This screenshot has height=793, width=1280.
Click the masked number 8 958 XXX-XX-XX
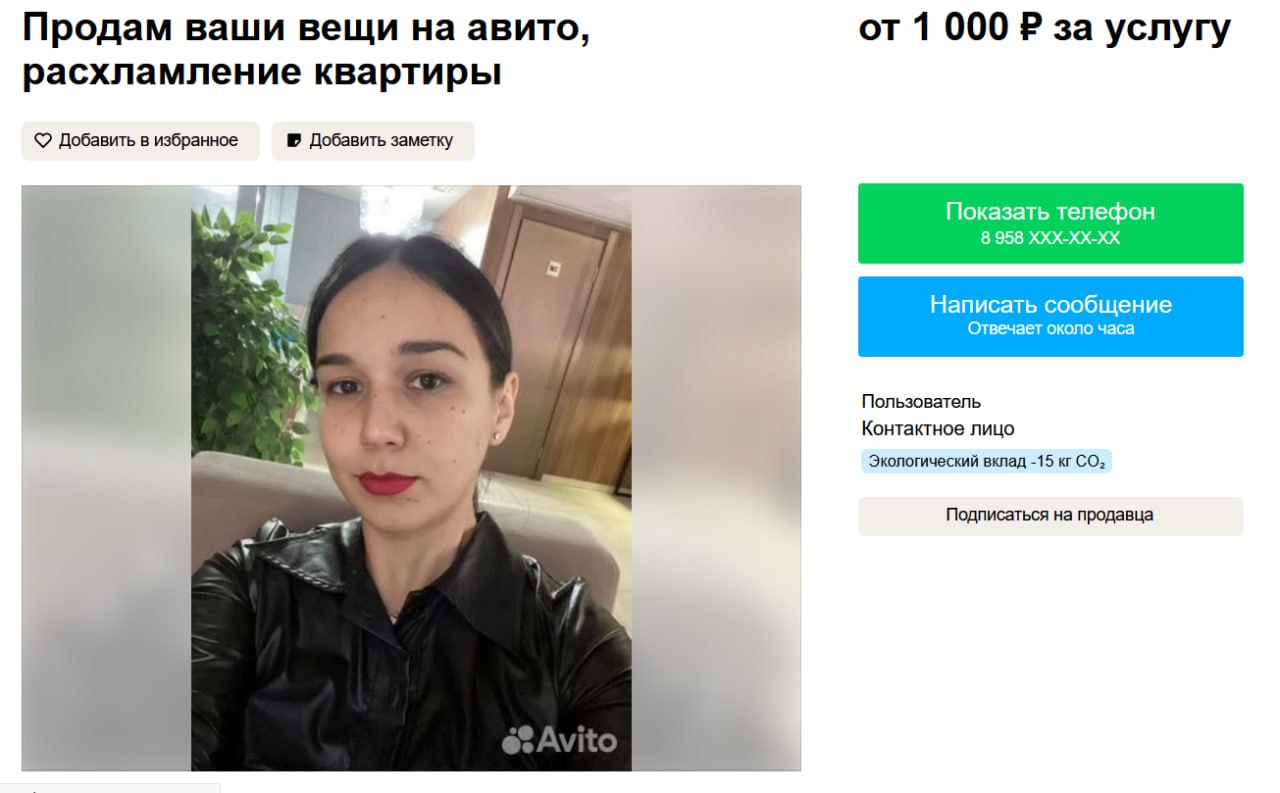1050,239
